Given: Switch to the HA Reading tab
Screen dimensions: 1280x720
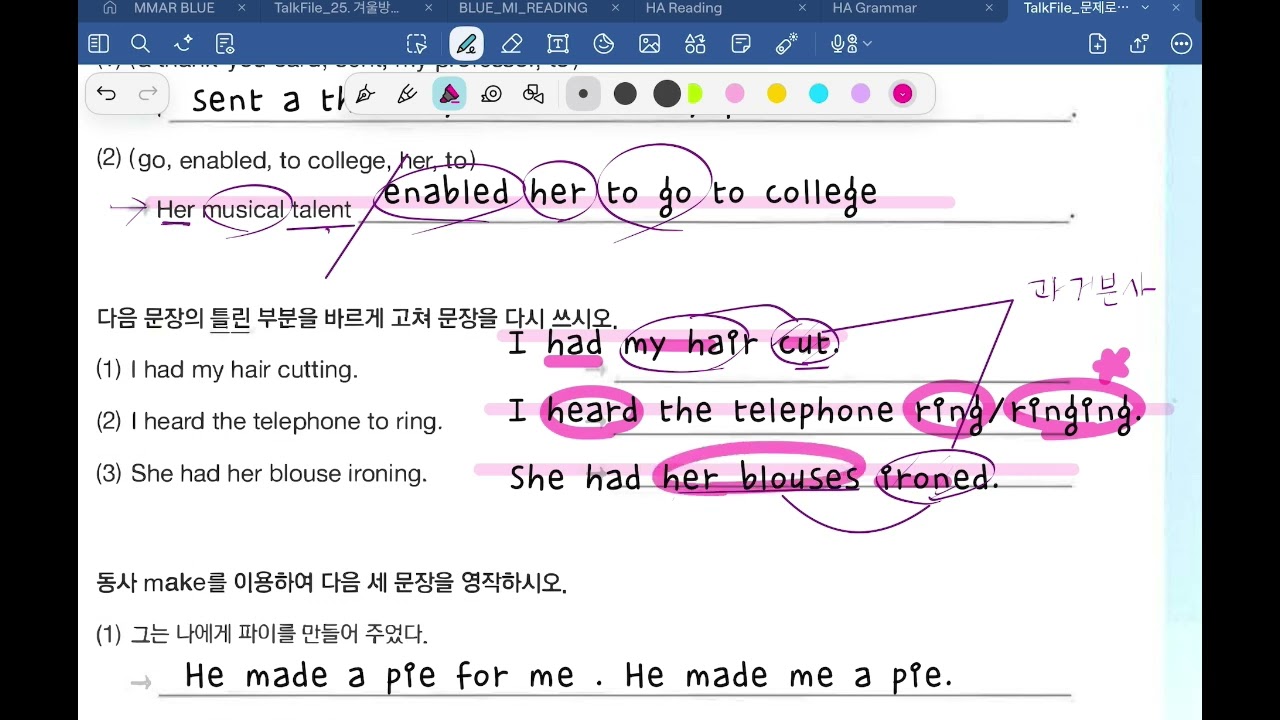Looking at the screenshot, I should point(684,8).
